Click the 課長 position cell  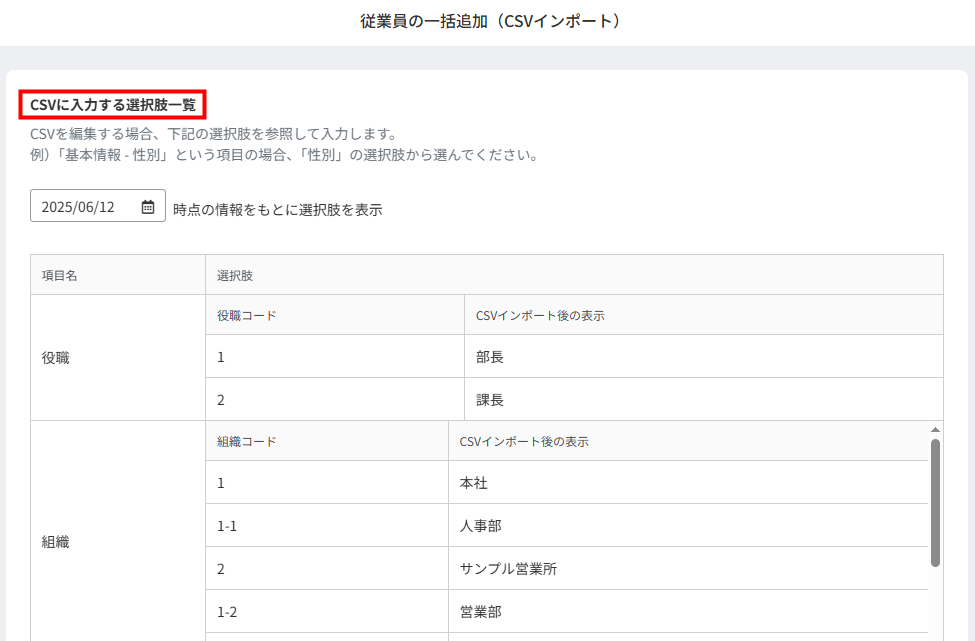pos(704,399)
